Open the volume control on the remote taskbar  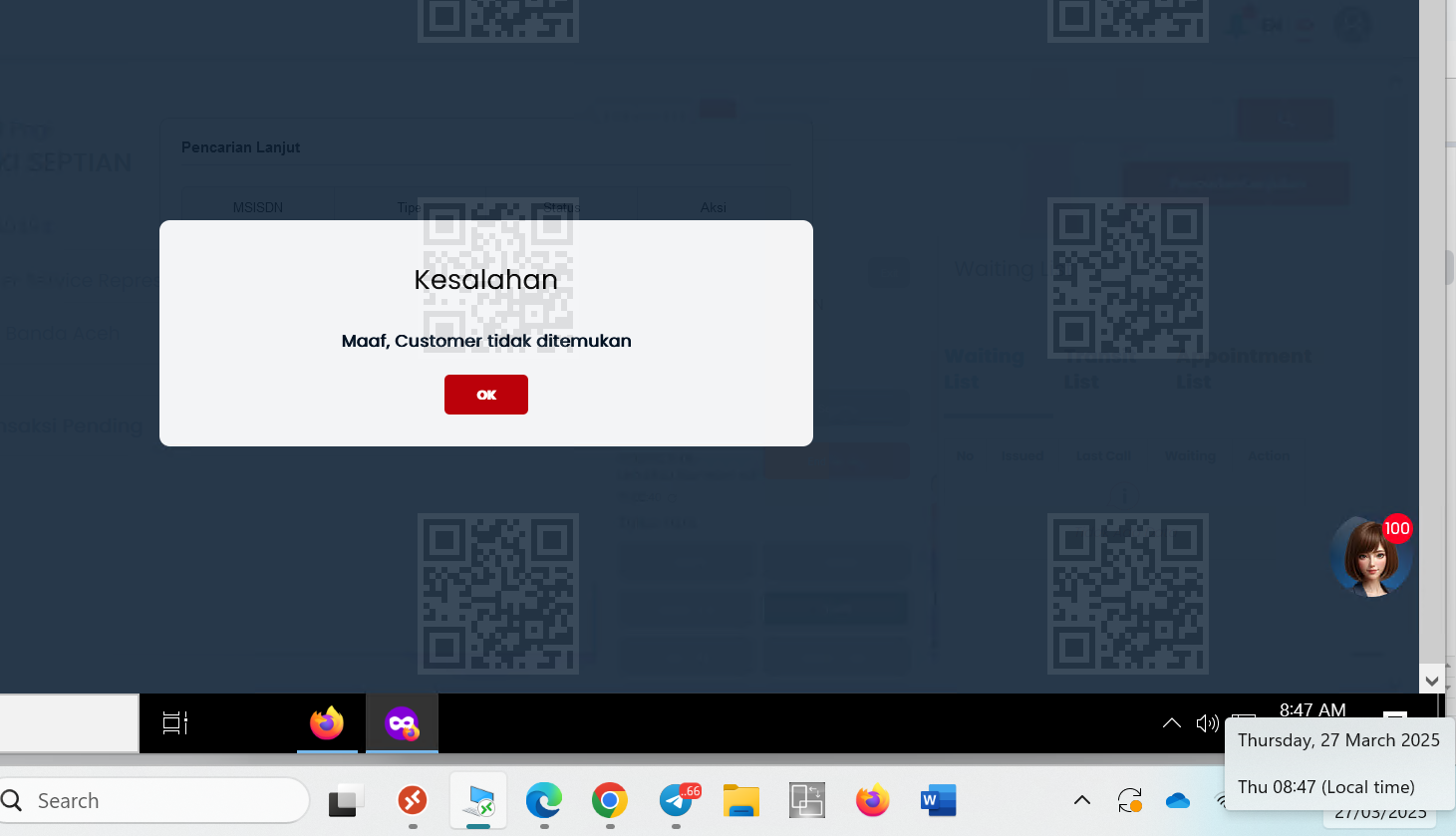1207,723
